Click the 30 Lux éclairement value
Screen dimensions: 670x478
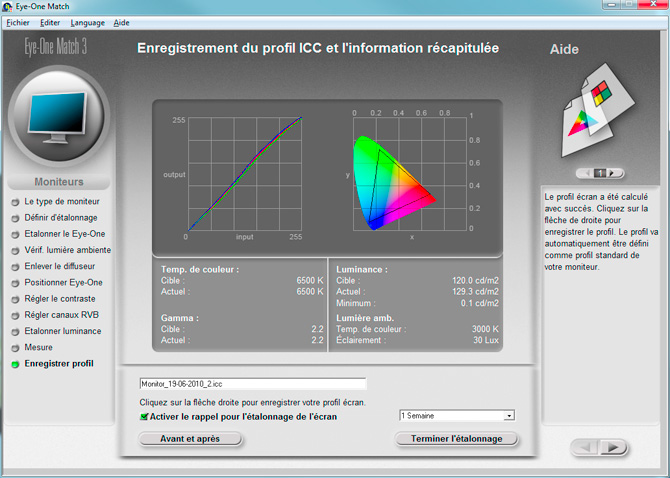[x=486, y=340]
